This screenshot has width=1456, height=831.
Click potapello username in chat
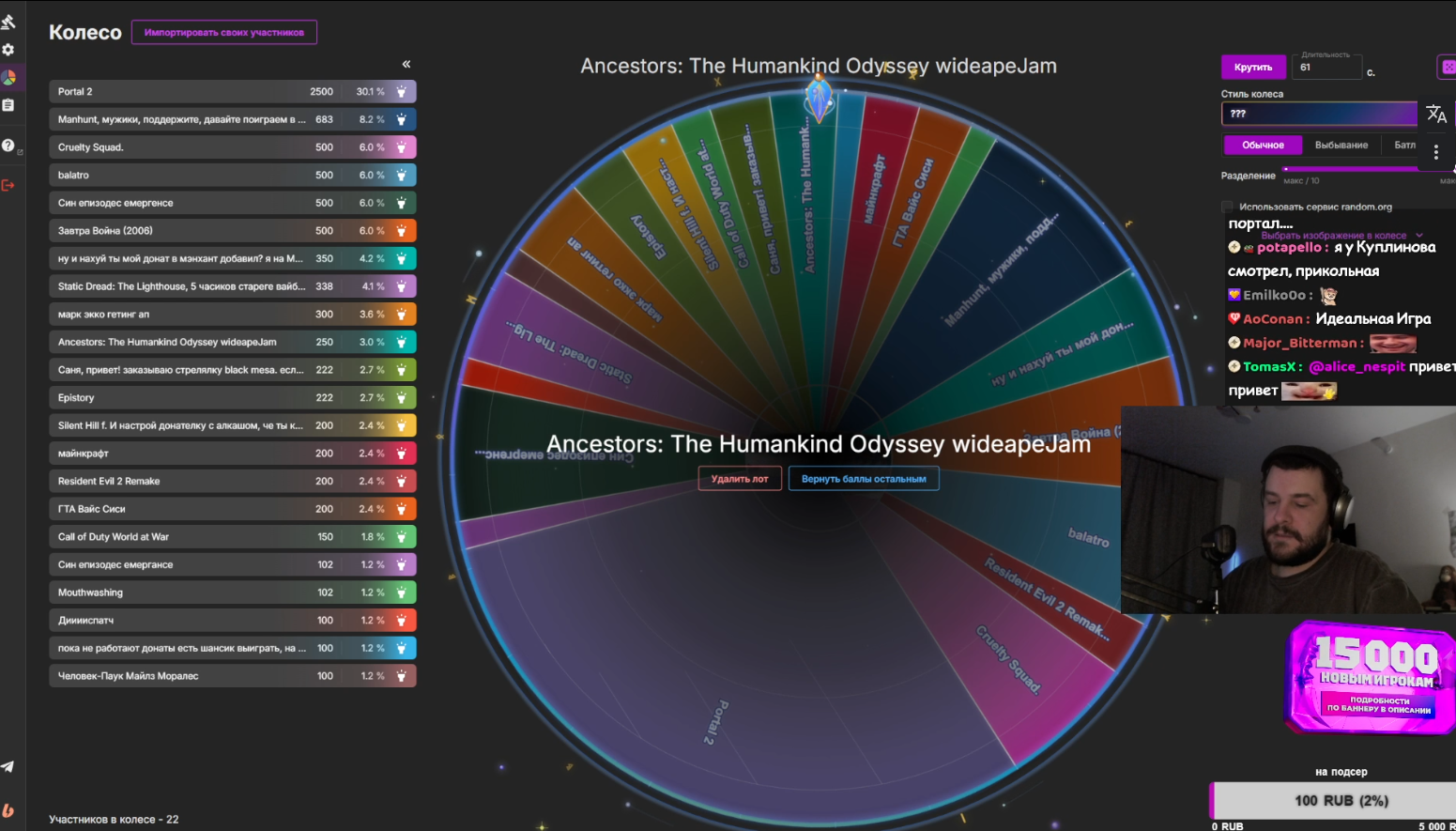1292,248
